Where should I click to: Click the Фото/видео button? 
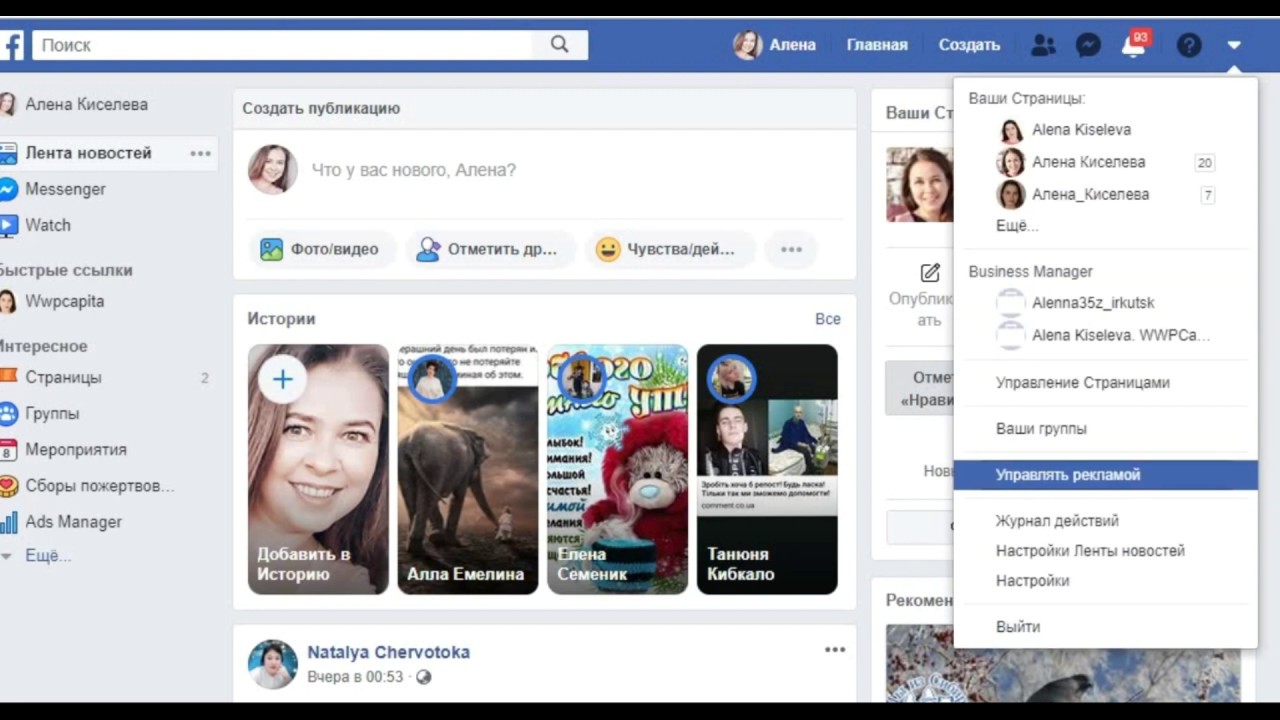321,249
